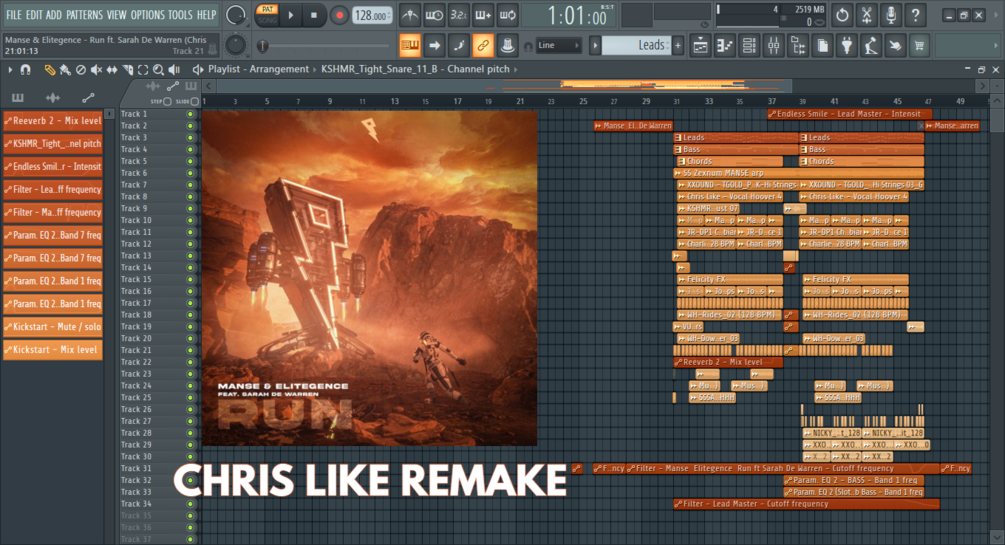Open the PATTERNS menu
This screenshot has width=1005, height=545.
point(85,14)
